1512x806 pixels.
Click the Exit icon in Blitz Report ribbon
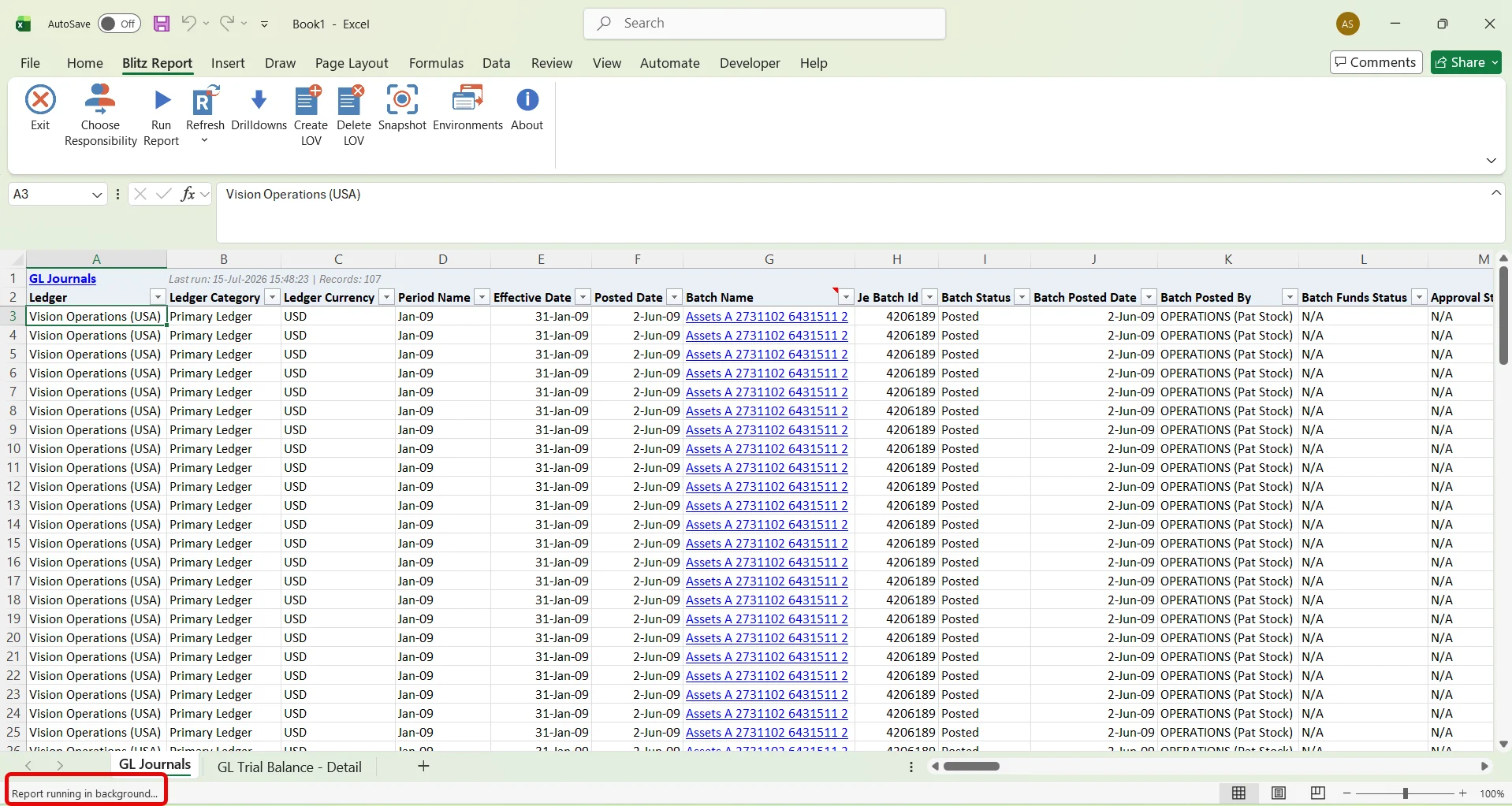pos(40,100)
